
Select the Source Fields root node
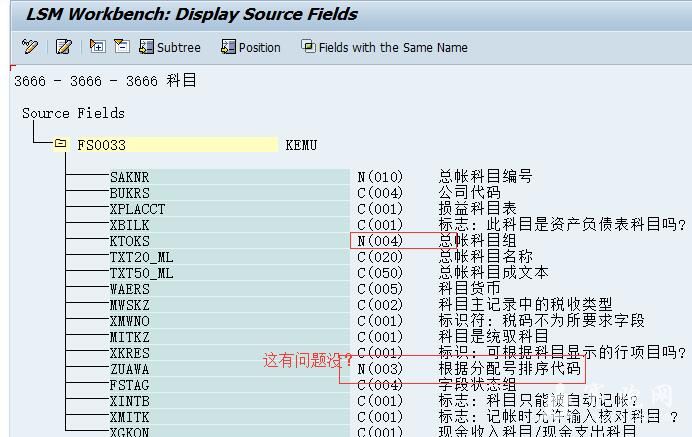pos(73,113)
